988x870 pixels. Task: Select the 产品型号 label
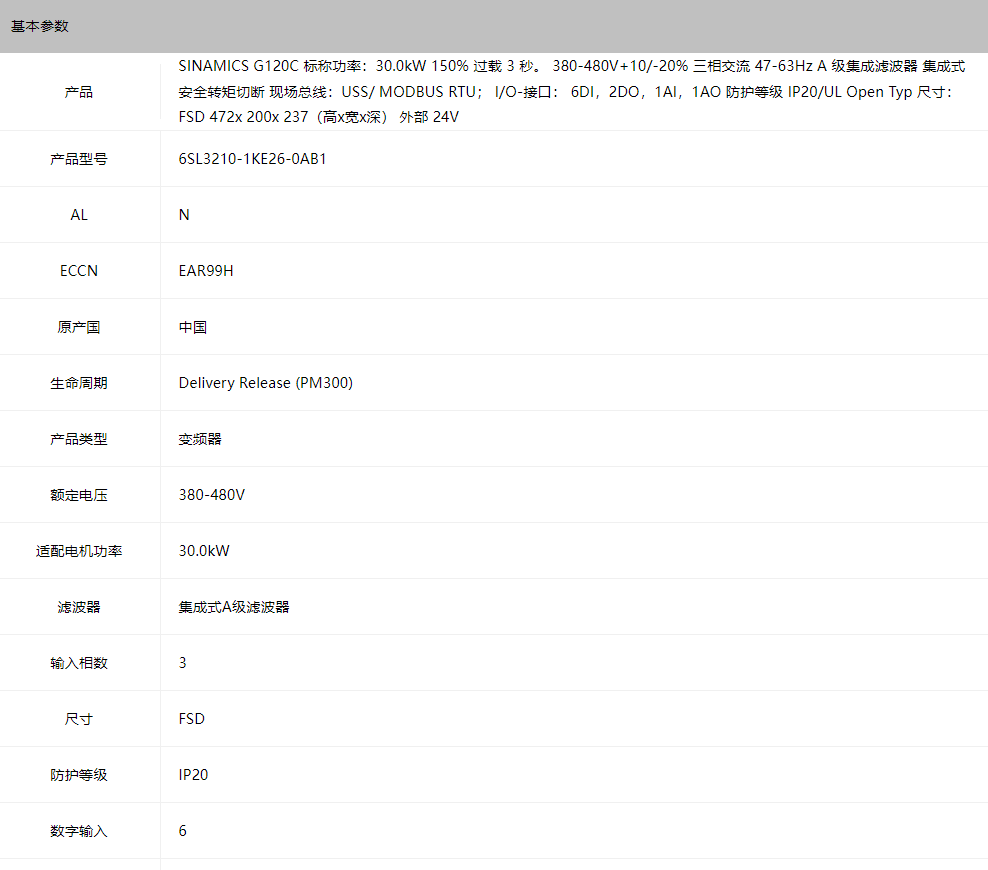click(79, 159)
